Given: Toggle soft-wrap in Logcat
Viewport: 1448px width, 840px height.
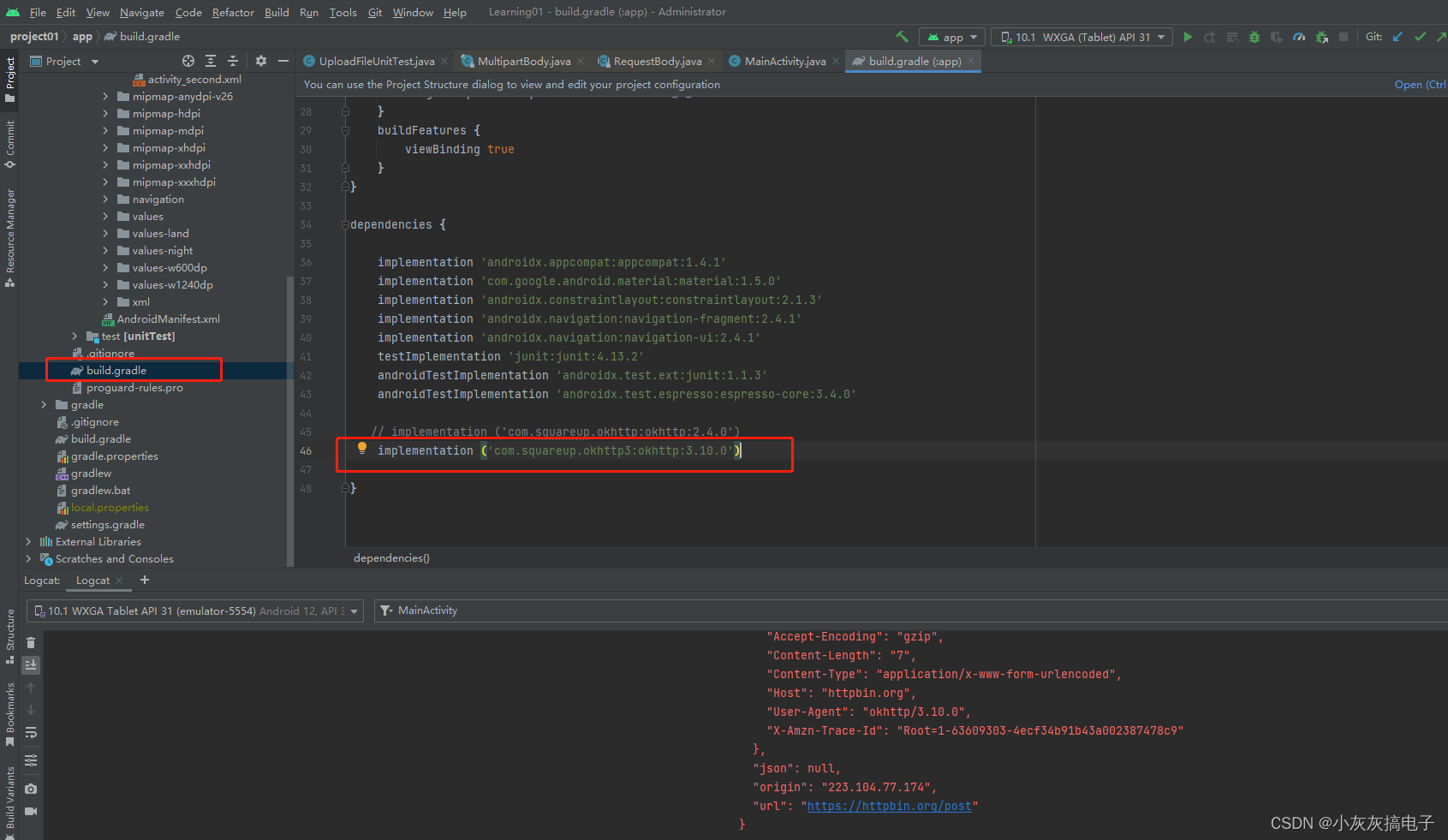Looking at the screenshot, I should pyautogui.click(x=31, y=732).
